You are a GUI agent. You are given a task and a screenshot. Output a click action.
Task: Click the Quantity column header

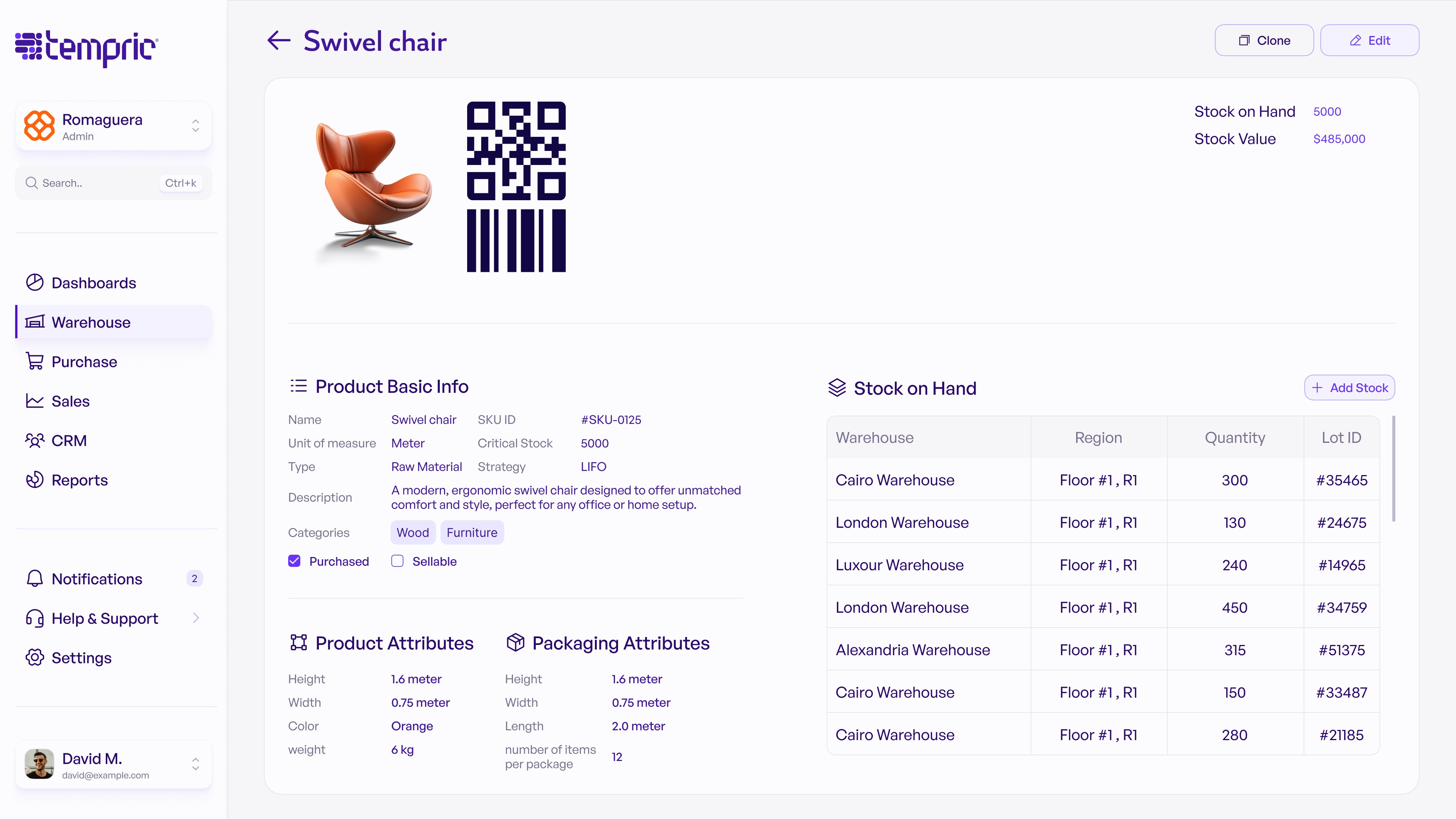point(1235,438)
